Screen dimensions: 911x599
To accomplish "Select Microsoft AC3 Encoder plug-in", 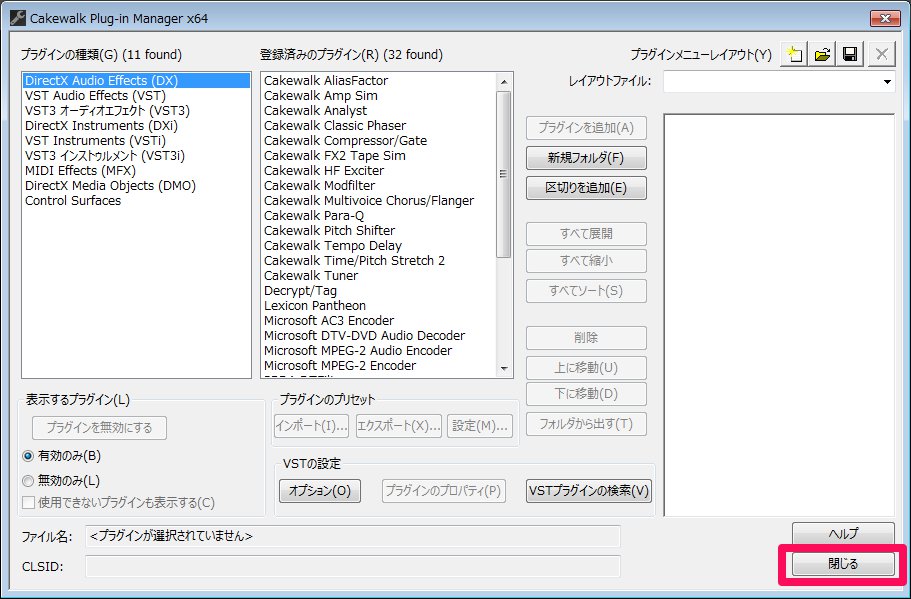I will tap(379, 321).
